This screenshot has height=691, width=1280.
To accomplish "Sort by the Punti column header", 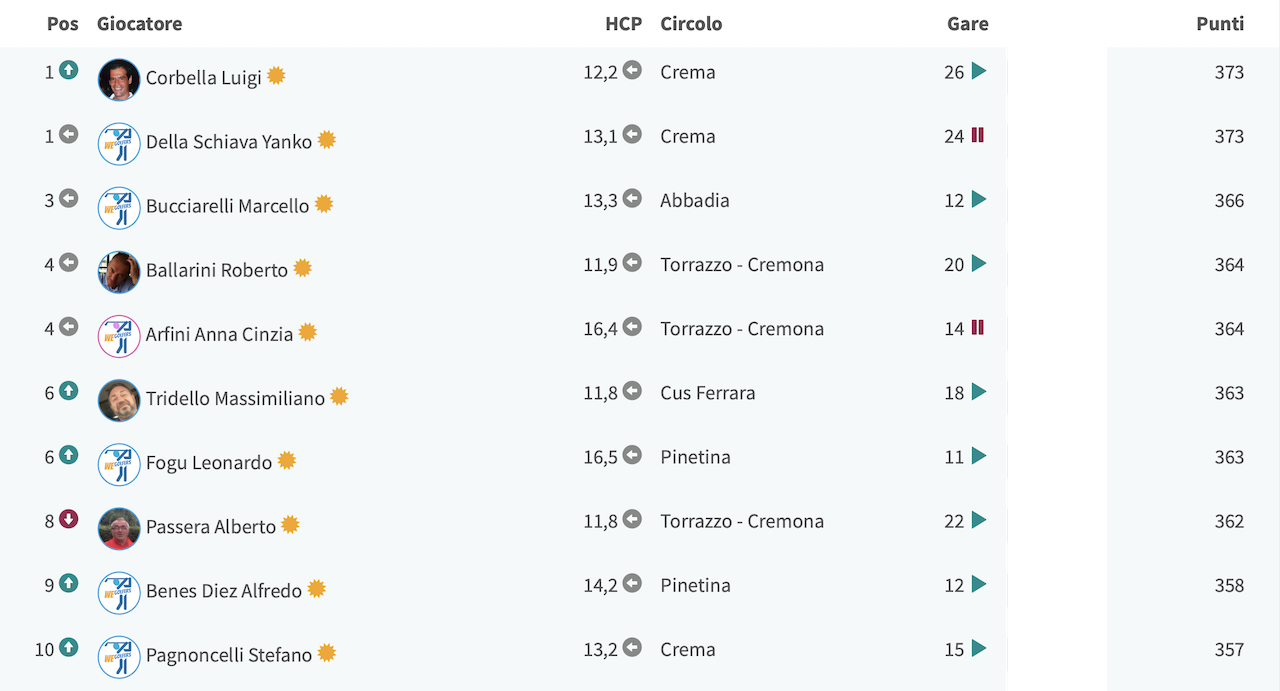I will pos(1220,24).
